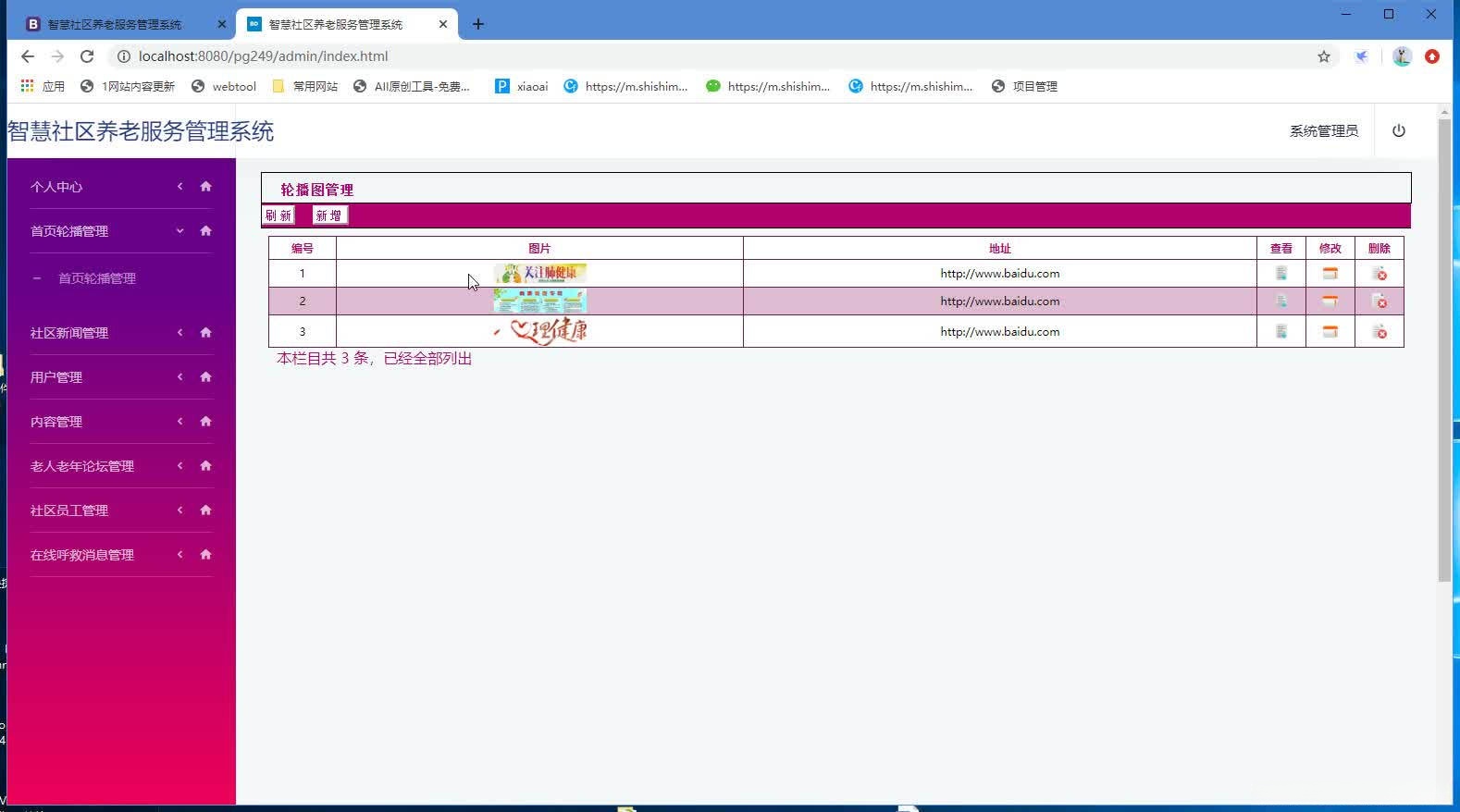Click the 系统管理员 account label

coord(1324,131)
